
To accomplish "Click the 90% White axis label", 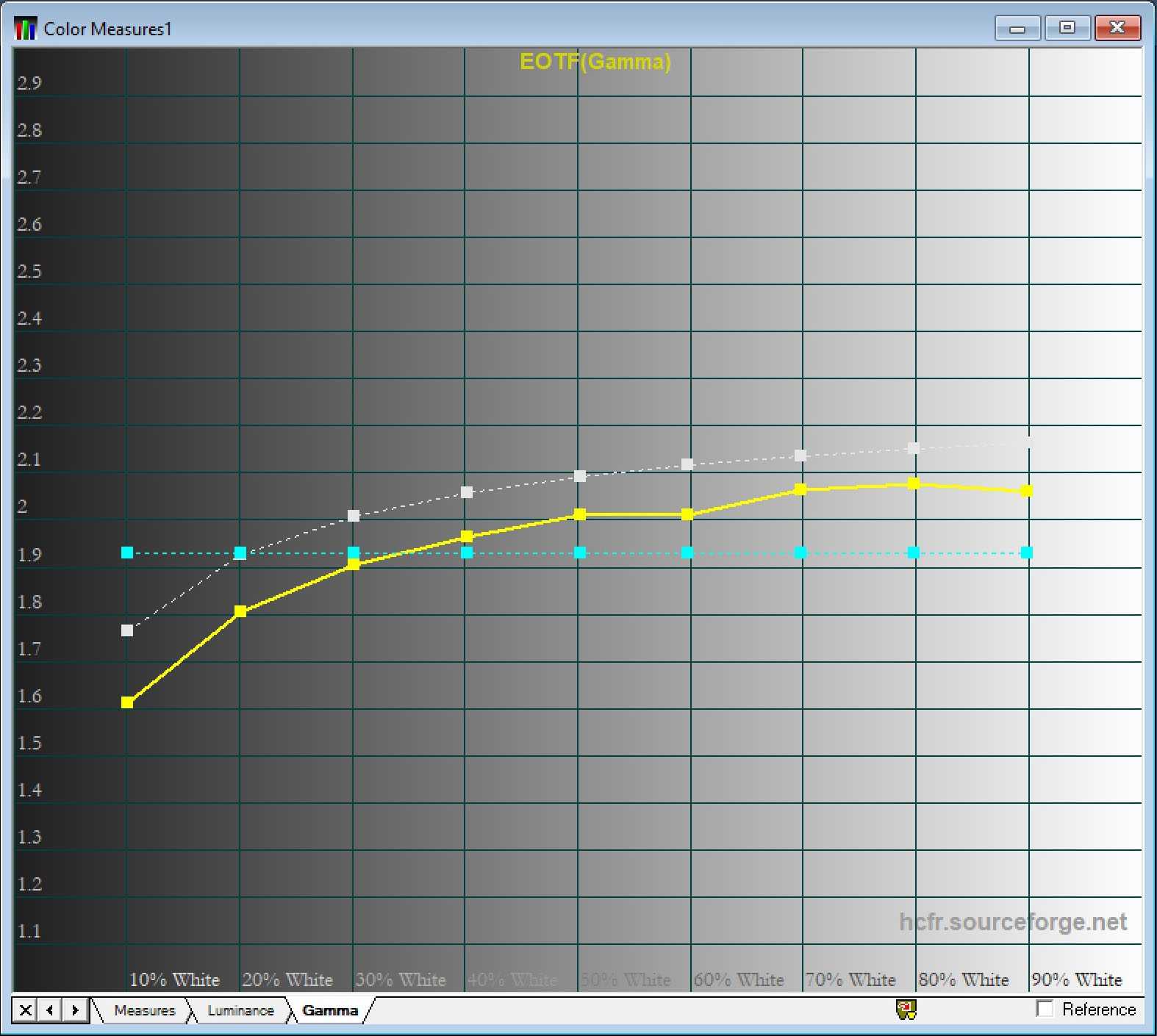I will coord(1076,979).
